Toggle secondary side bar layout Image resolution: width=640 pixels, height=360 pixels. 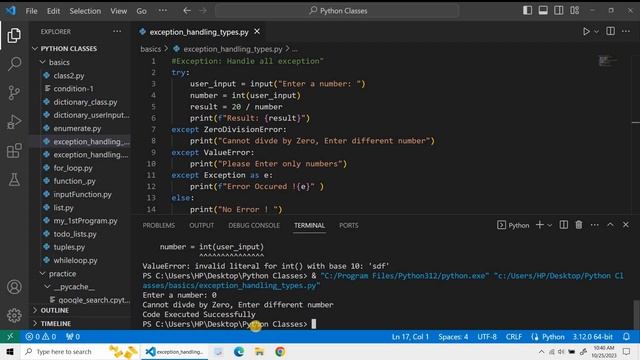pos(559,11)
